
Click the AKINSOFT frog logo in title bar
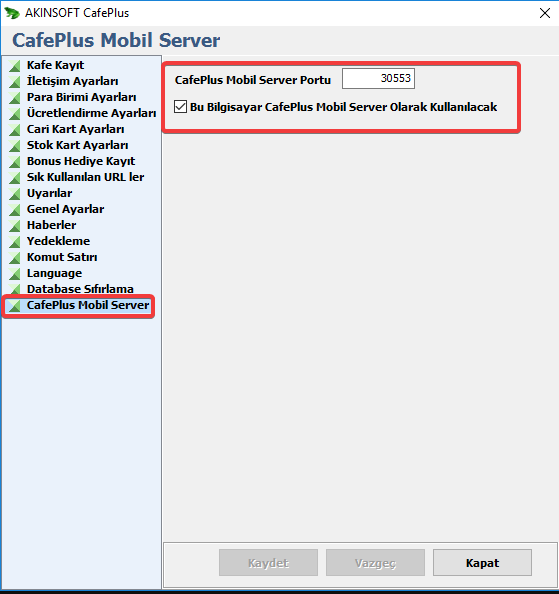[x=12, y=13]
